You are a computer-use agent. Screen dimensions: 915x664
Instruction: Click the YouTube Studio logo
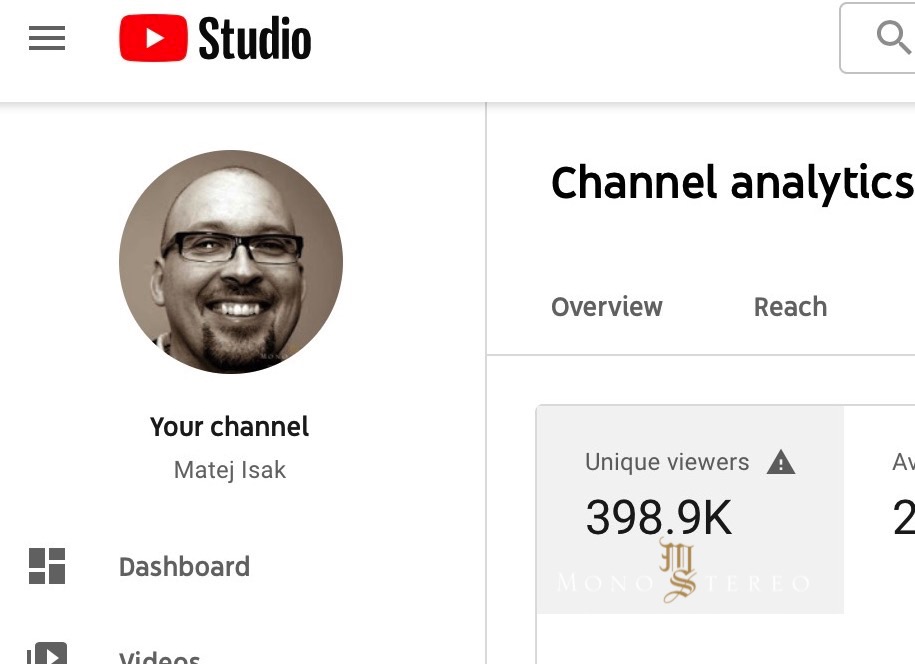215,38
